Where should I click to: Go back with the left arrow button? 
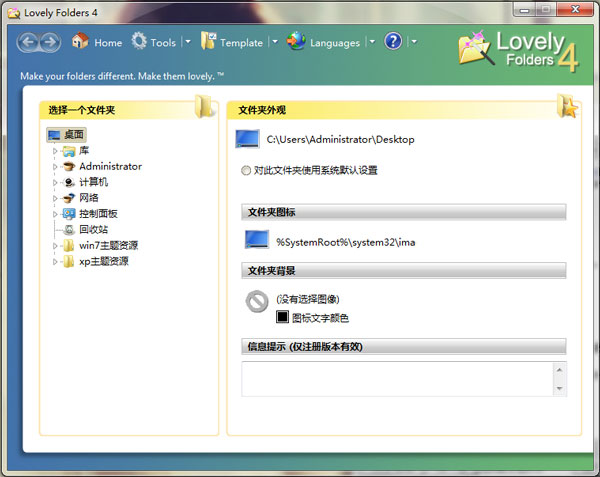pos(28,42)
